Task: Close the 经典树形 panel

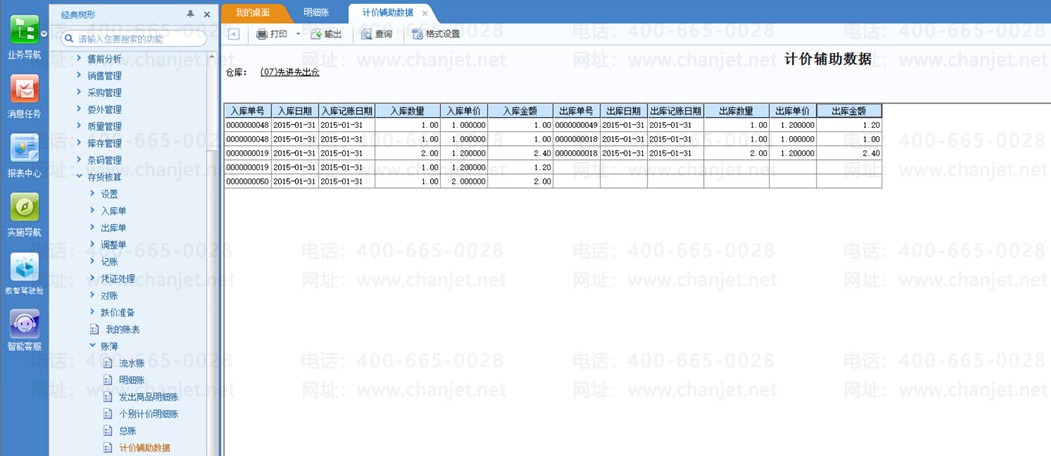Action: [x=207, y=13]
